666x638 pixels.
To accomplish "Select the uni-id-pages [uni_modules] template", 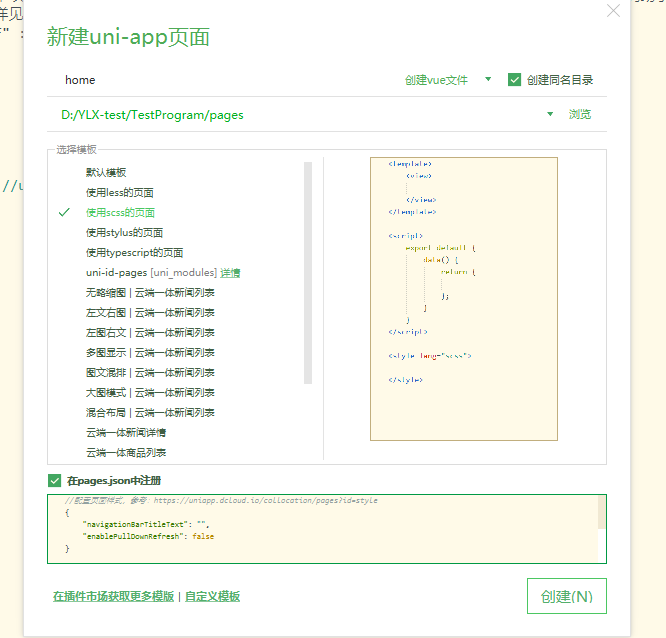I will [151, 272].
